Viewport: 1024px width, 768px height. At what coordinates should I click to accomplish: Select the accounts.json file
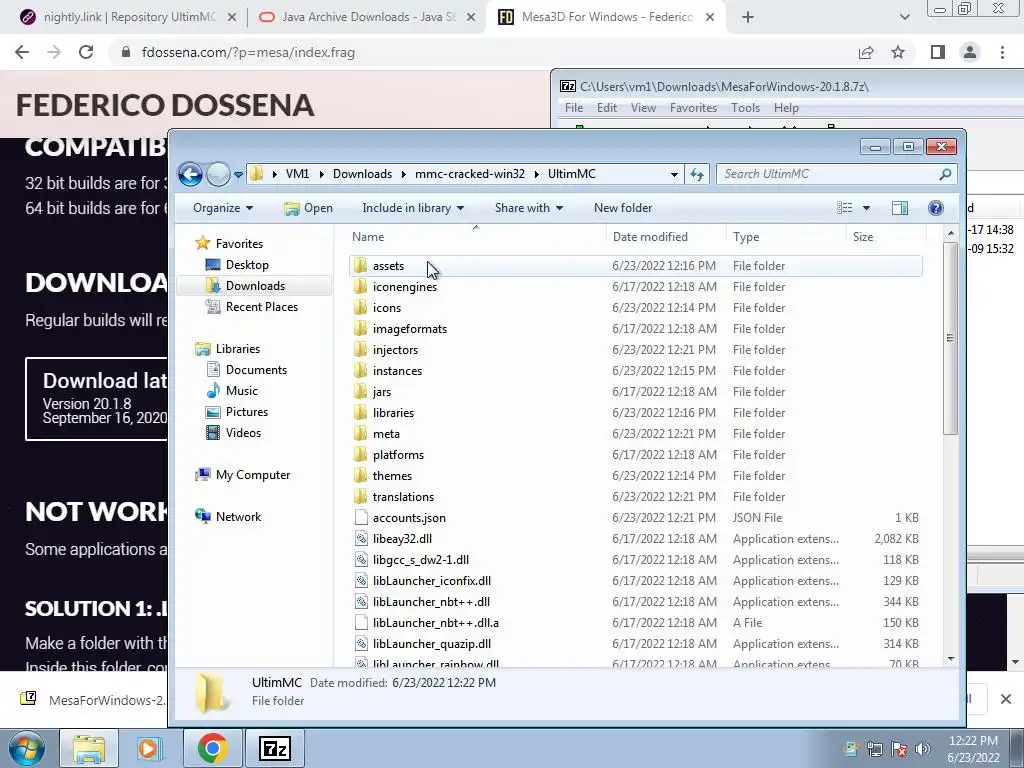point(409,518)
